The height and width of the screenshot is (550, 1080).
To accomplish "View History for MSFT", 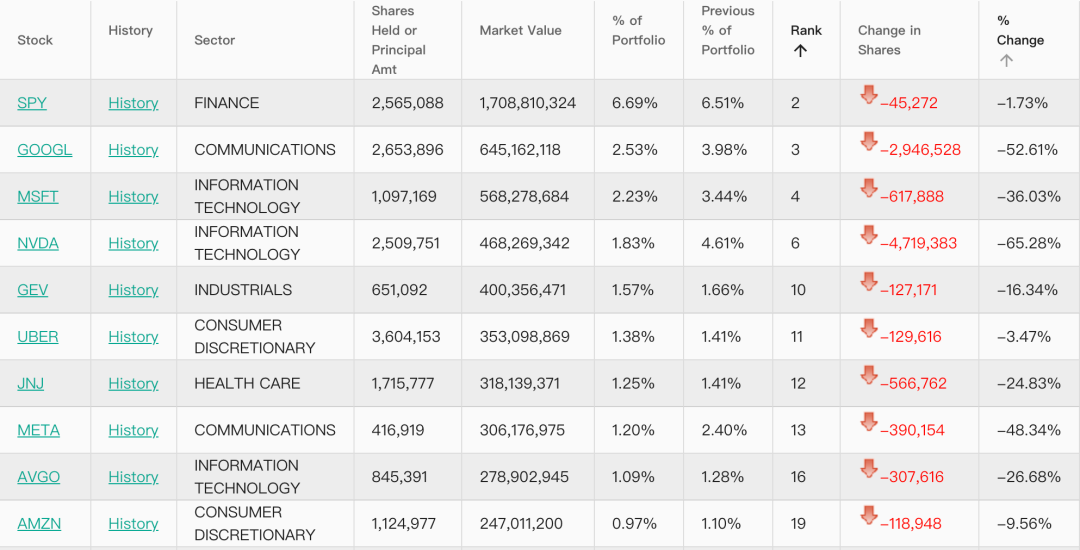I will 133,197.
